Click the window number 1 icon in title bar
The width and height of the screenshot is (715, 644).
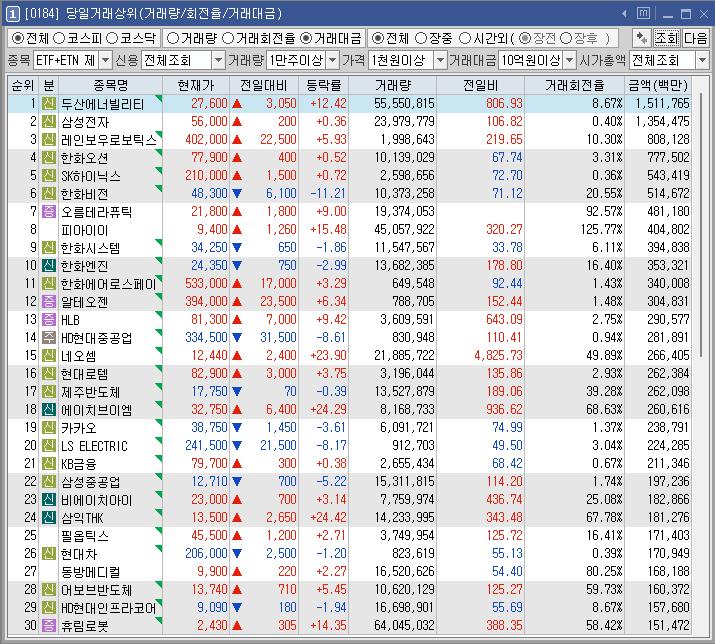click(x=12, y=14)
